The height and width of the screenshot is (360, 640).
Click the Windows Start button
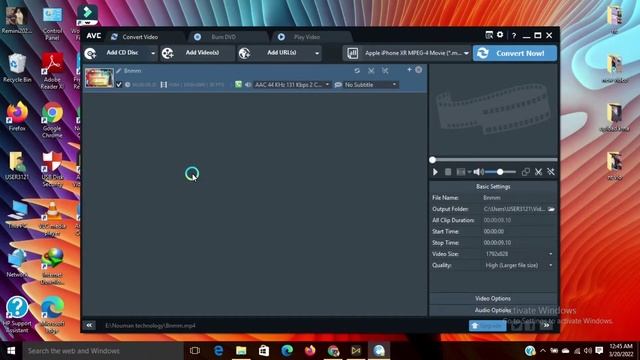(11, 351)
